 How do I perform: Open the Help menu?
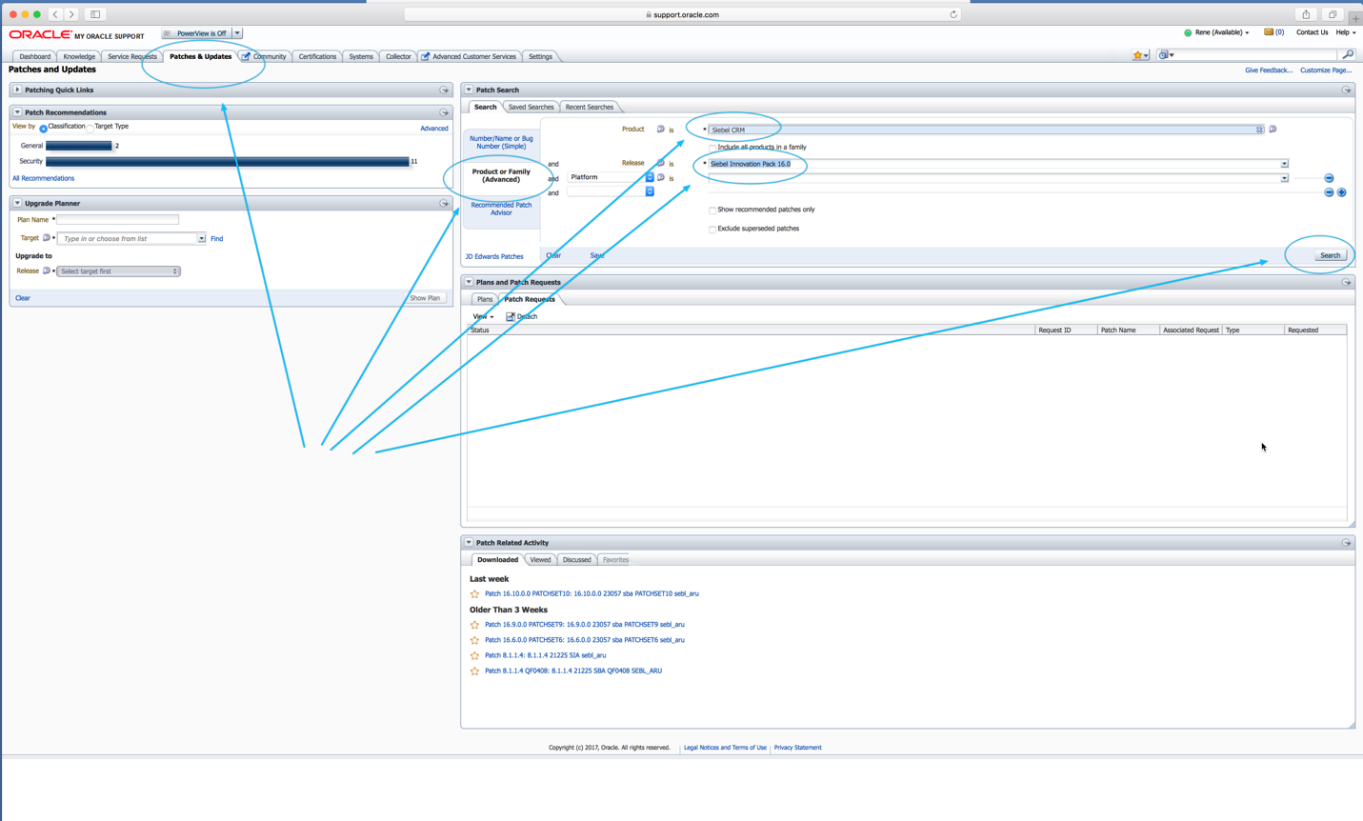pyautogui.click(x=1345, y=32)
